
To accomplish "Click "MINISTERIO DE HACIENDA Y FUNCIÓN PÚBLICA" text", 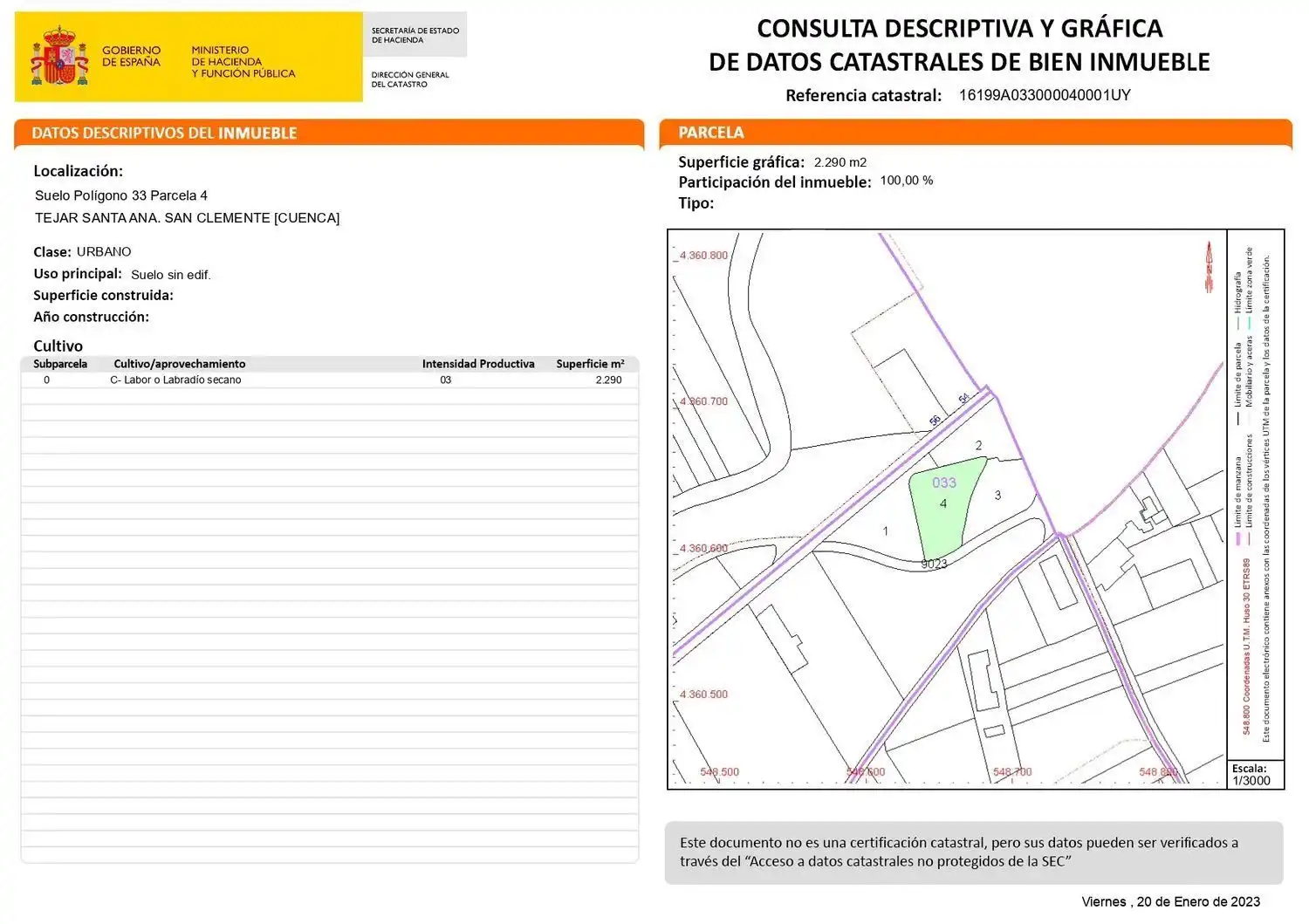I will (243, 62).
